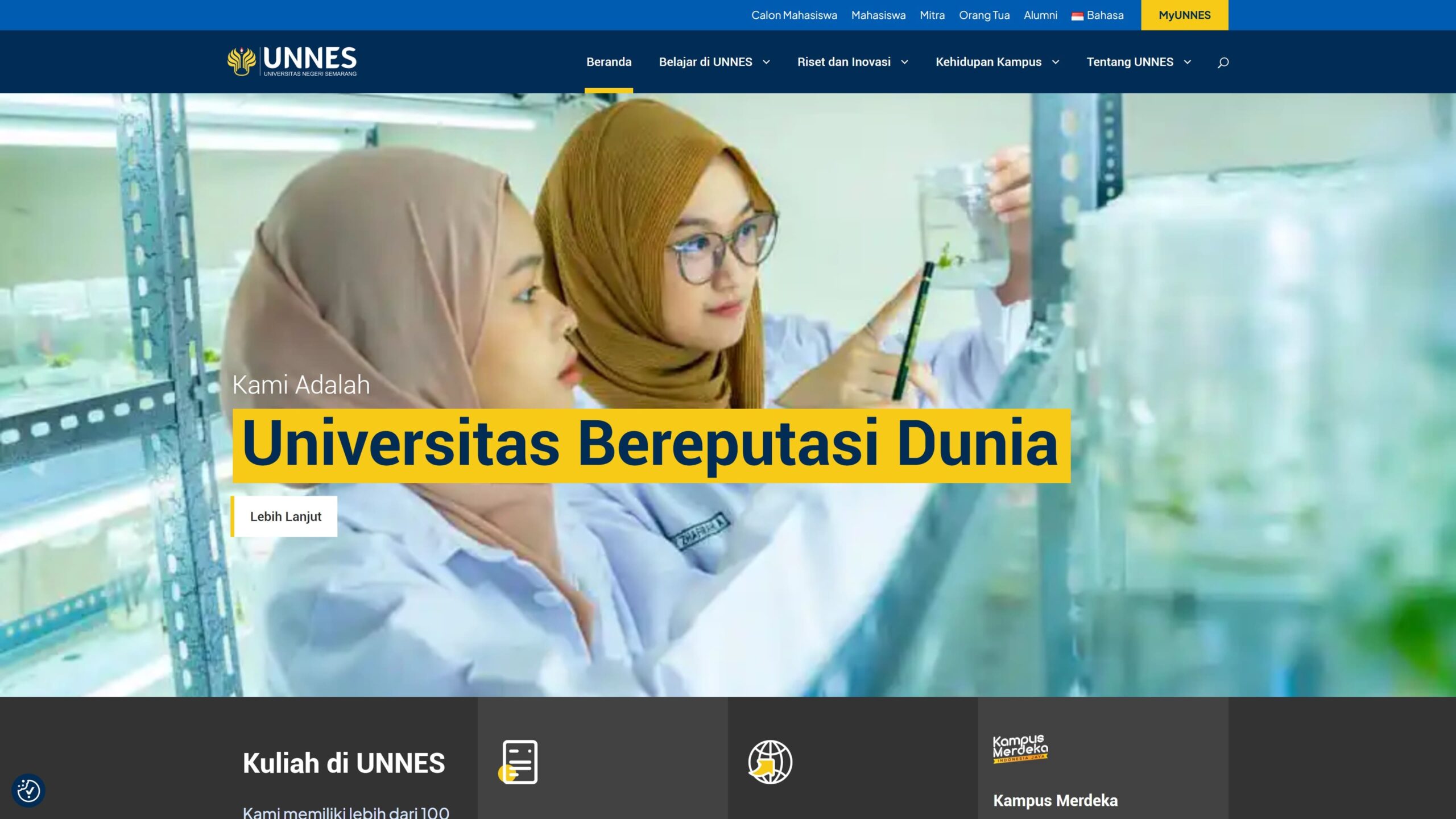Click the 'Kami memiliki lebih dari 100' text
Viewport: 1456px width, 819px height.
(346, 812)
